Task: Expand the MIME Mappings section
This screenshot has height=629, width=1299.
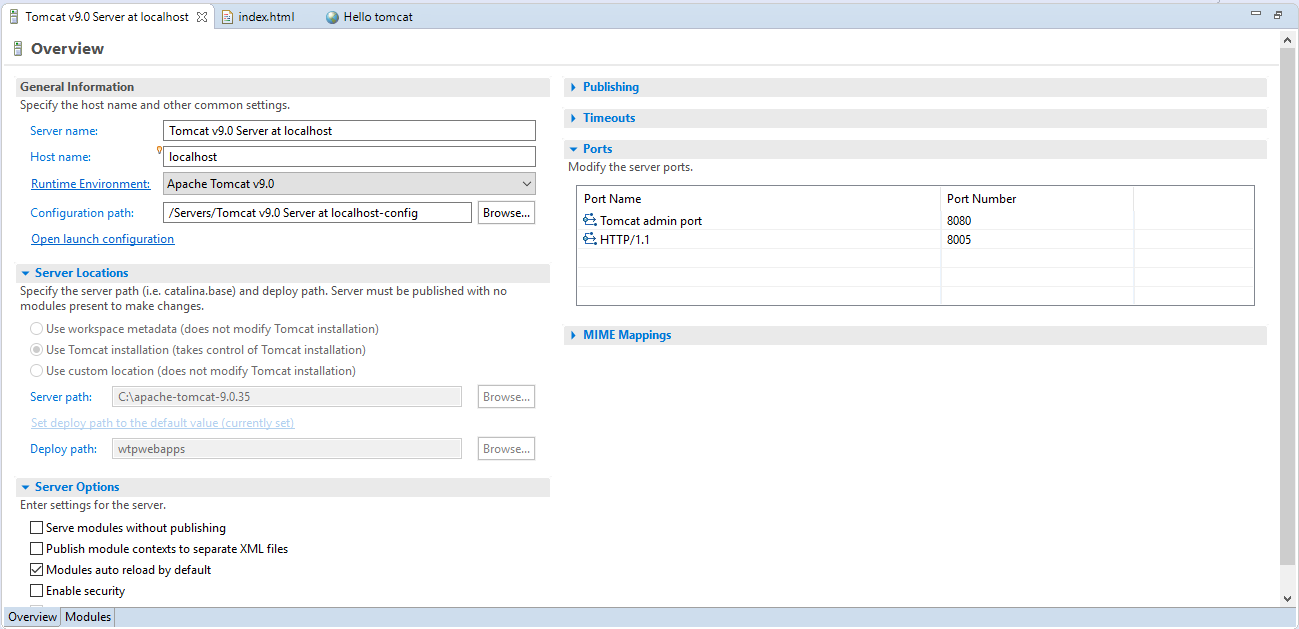Action: [x=573, y=335]
